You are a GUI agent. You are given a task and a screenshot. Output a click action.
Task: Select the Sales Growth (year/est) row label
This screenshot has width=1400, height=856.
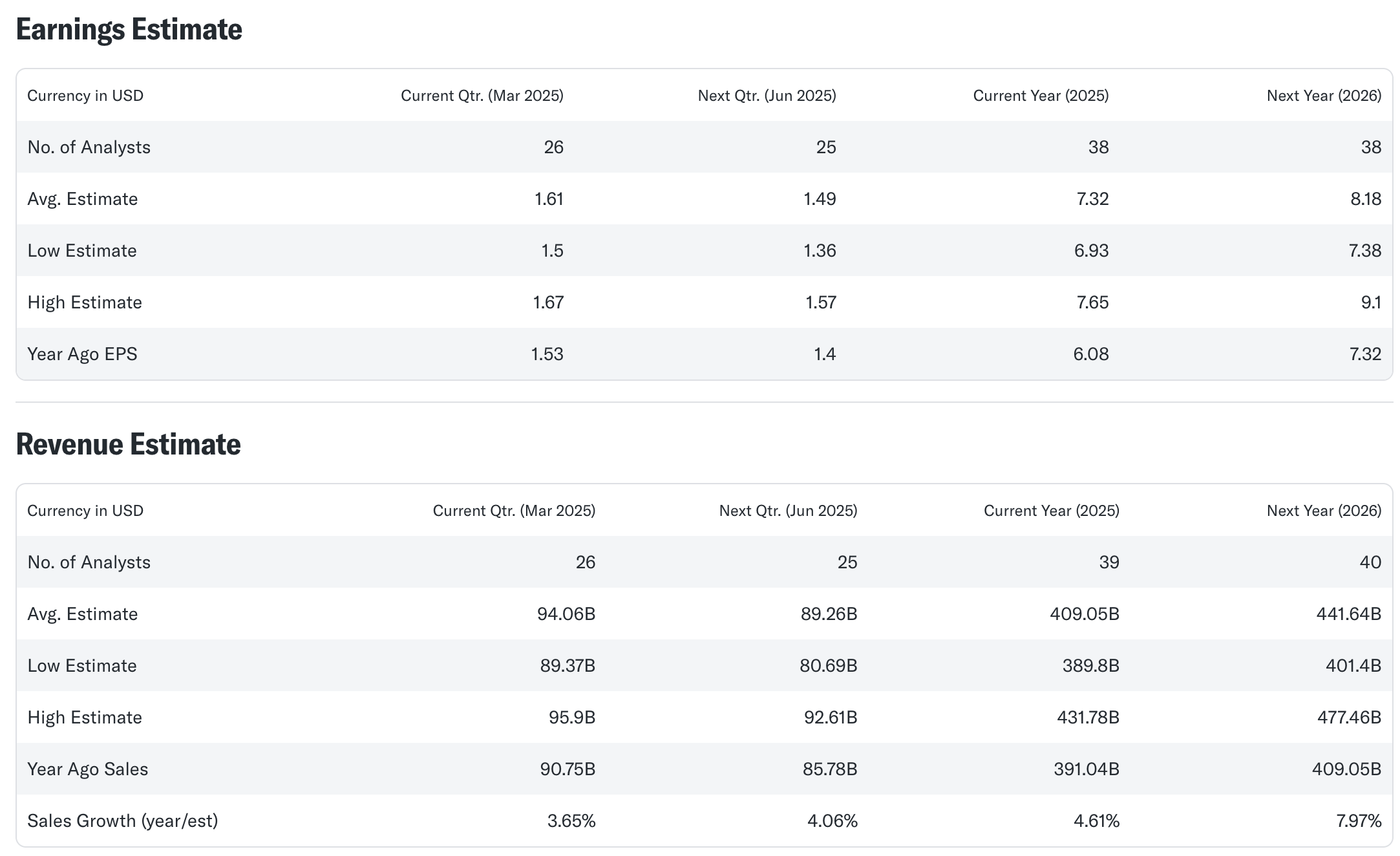122,821
